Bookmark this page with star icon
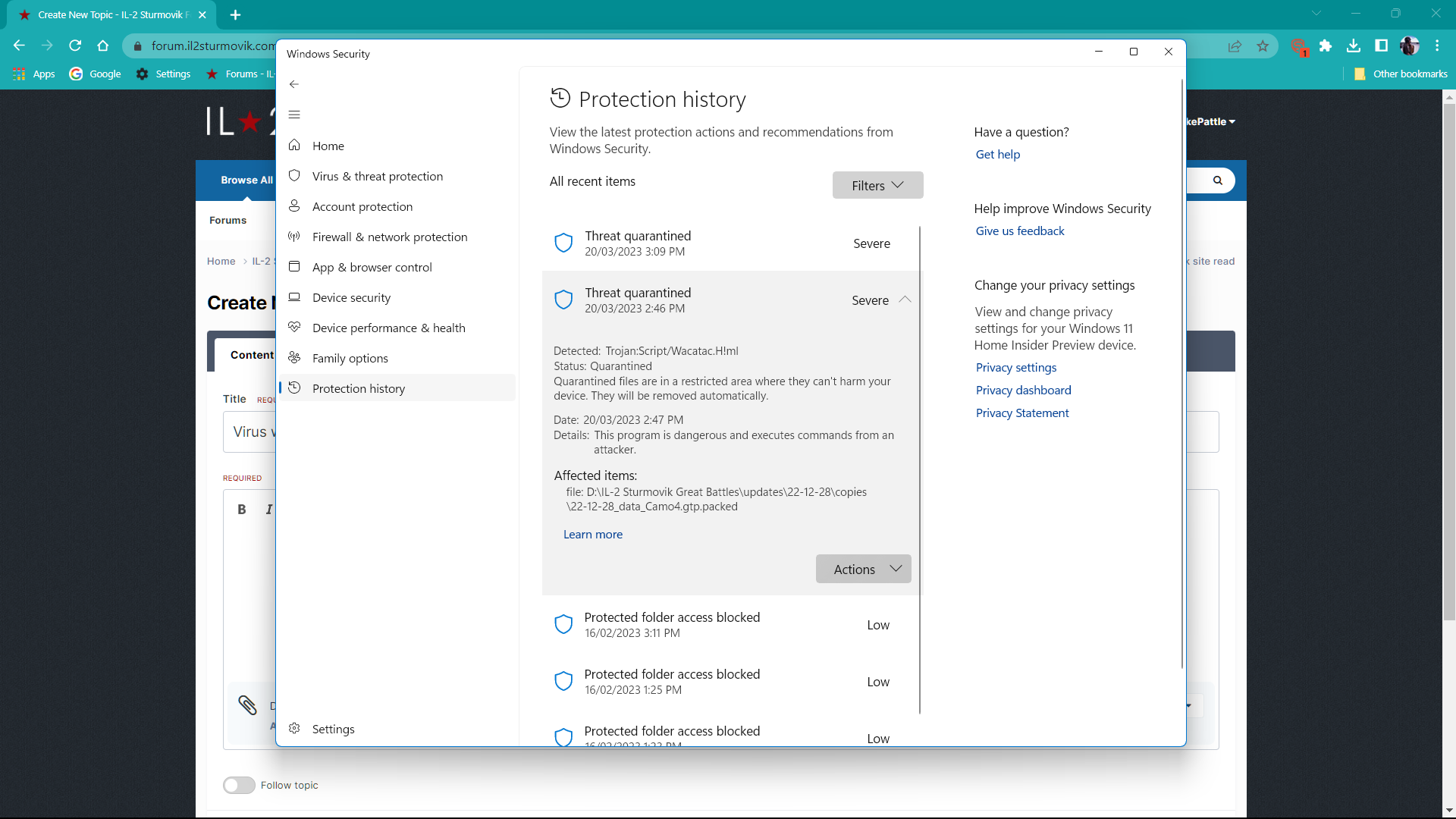 [x=1263, y=46]
